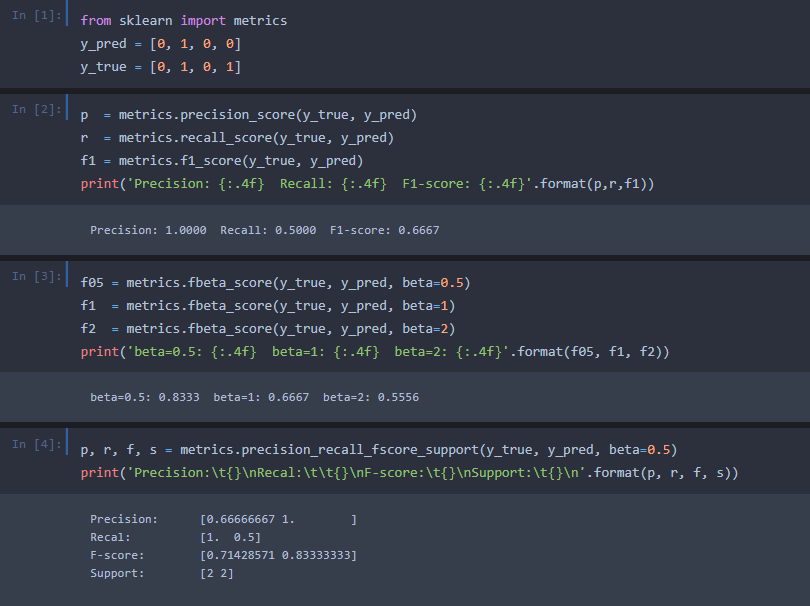
Task: Click the f05 fbeta_score beta=0.5 line
Action: click(x=275, y=283)
